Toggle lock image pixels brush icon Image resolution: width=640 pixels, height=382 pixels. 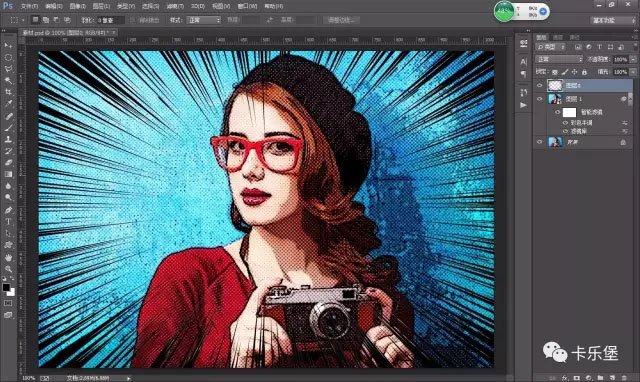pos(565,72)
